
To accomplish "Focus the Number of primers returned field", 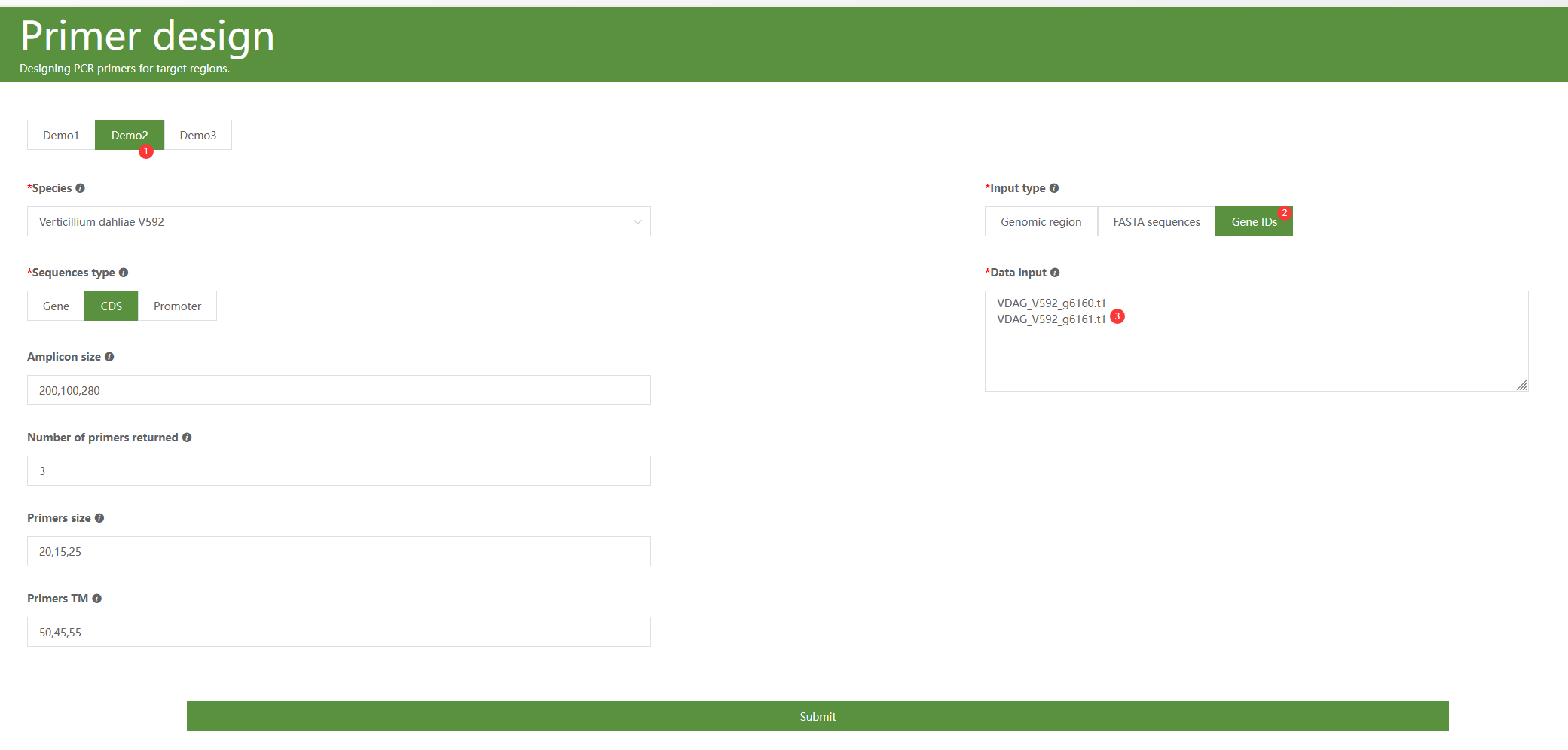I will (339, 471).
